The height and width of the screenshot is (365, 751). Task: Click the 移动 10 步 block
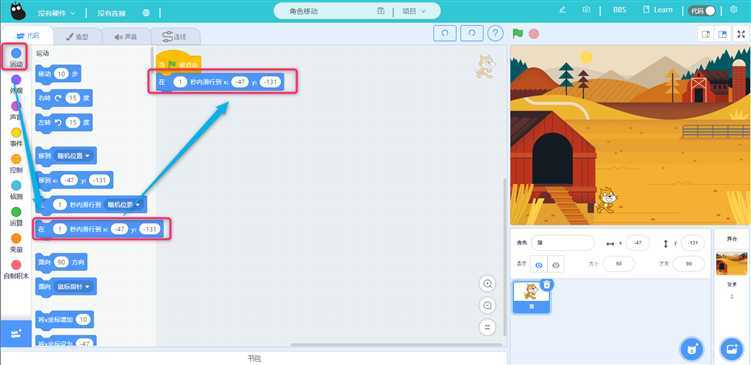(58, 74)
